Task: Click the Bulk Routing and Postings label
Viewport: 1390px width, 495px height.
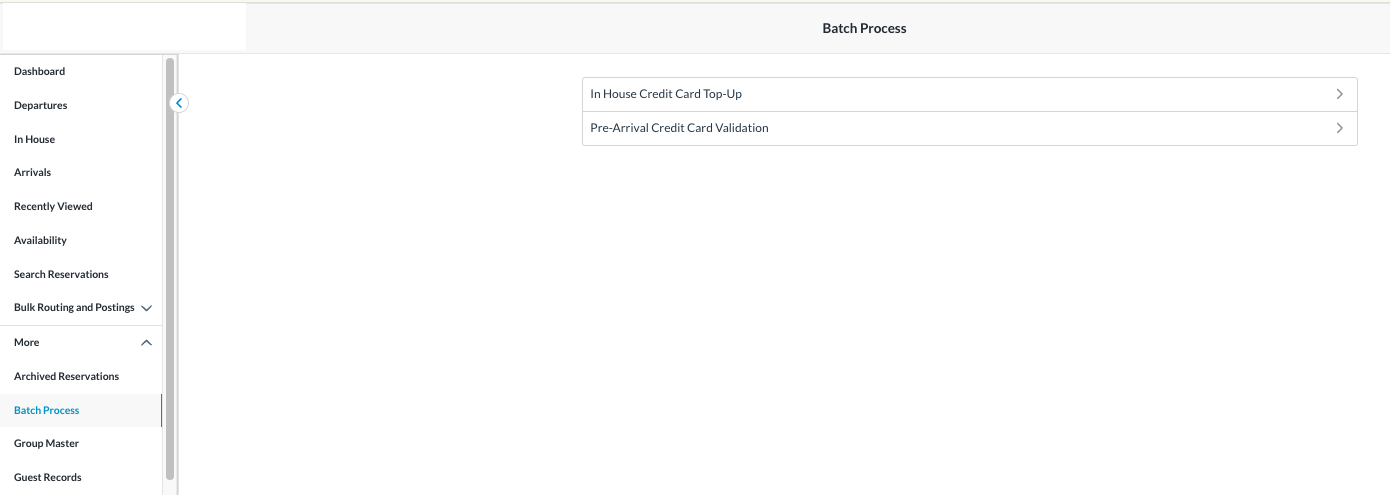Action: coord(74,307)
